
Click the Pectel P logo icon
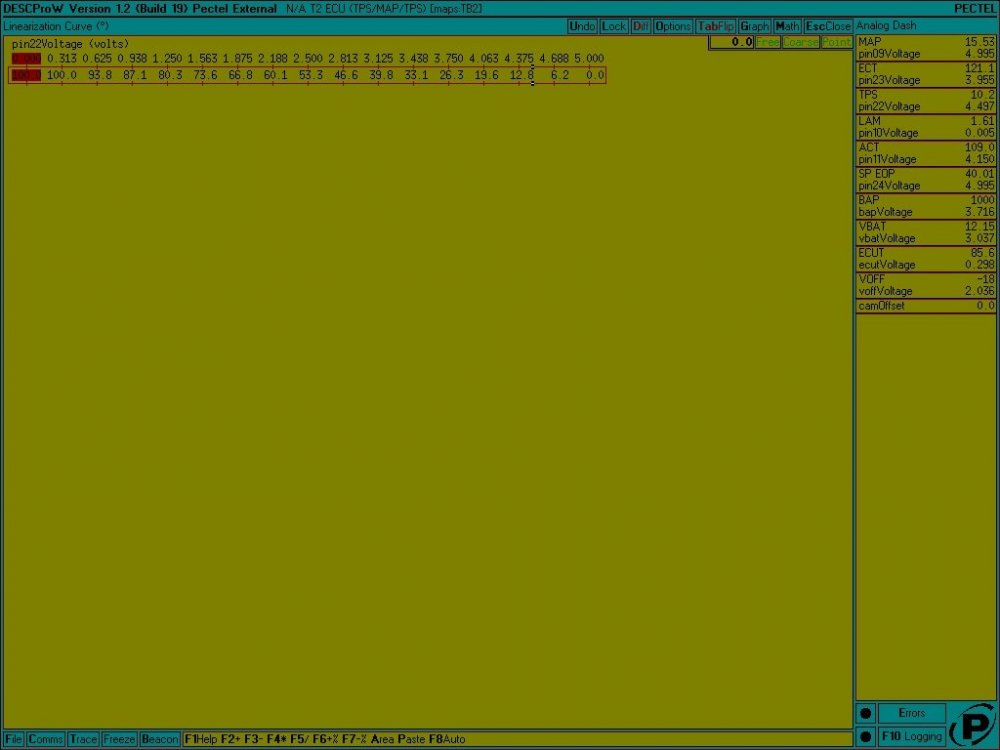click(971, 725)
